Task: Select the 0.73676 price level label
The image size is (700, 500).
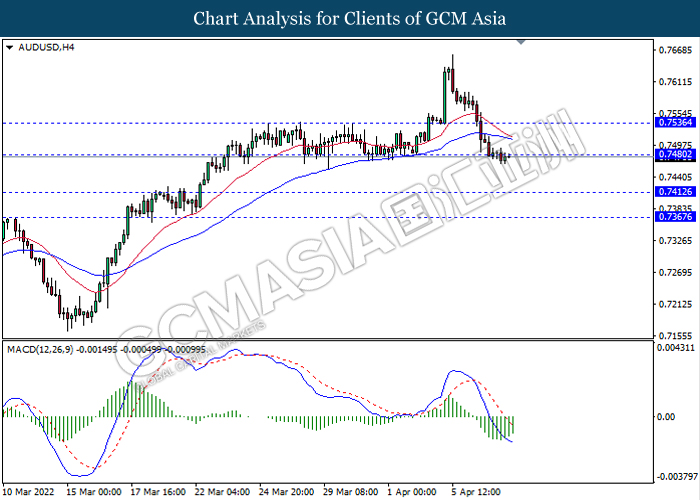Action: click(x=675, y=217)
